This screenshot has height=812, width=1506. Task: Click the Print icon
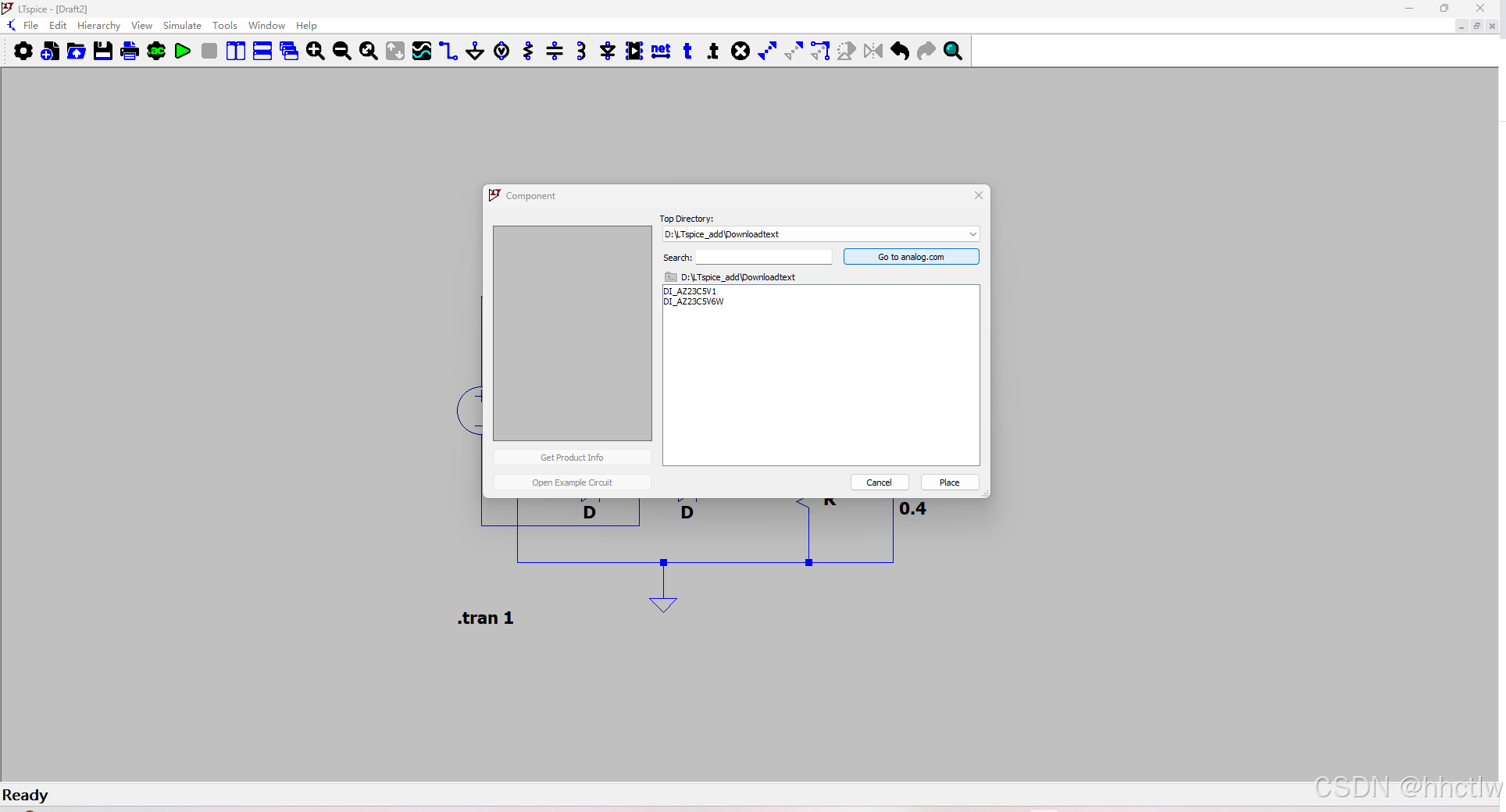[x=130, y=52]
